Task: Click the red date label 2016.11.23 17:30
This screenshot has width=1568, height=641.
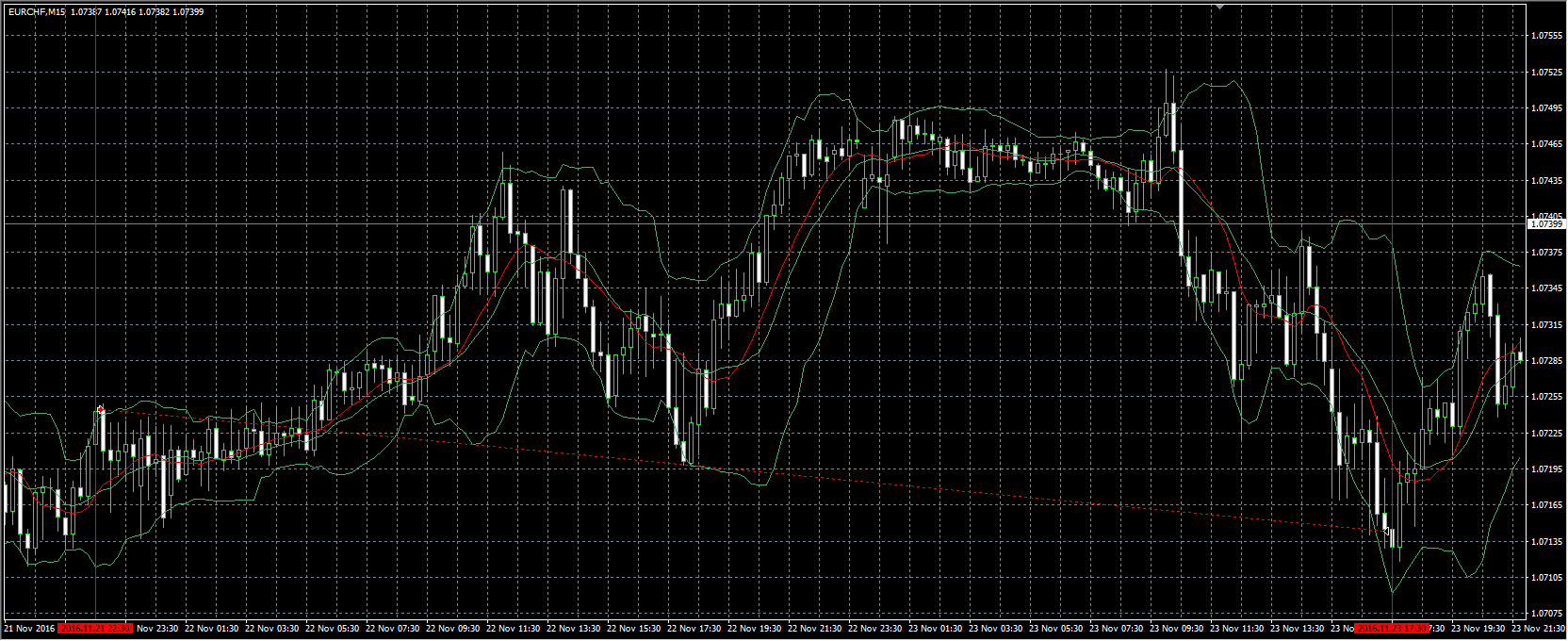Action: point(1393,628)
